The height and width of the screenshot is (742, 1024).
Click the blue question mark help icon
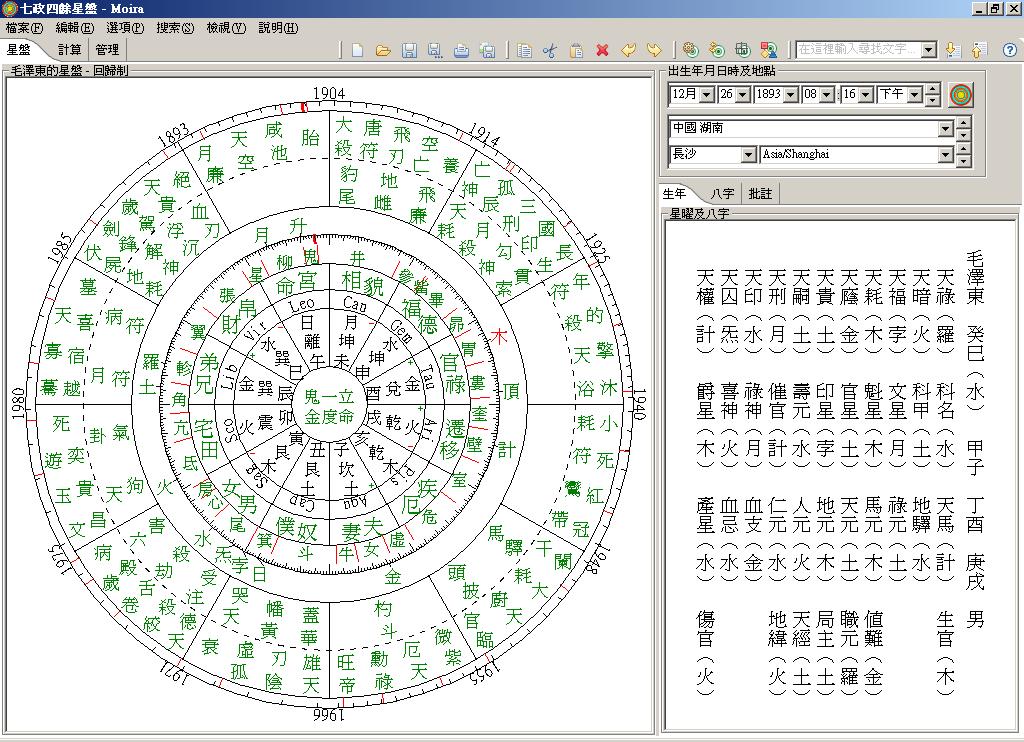(1009, 50)
